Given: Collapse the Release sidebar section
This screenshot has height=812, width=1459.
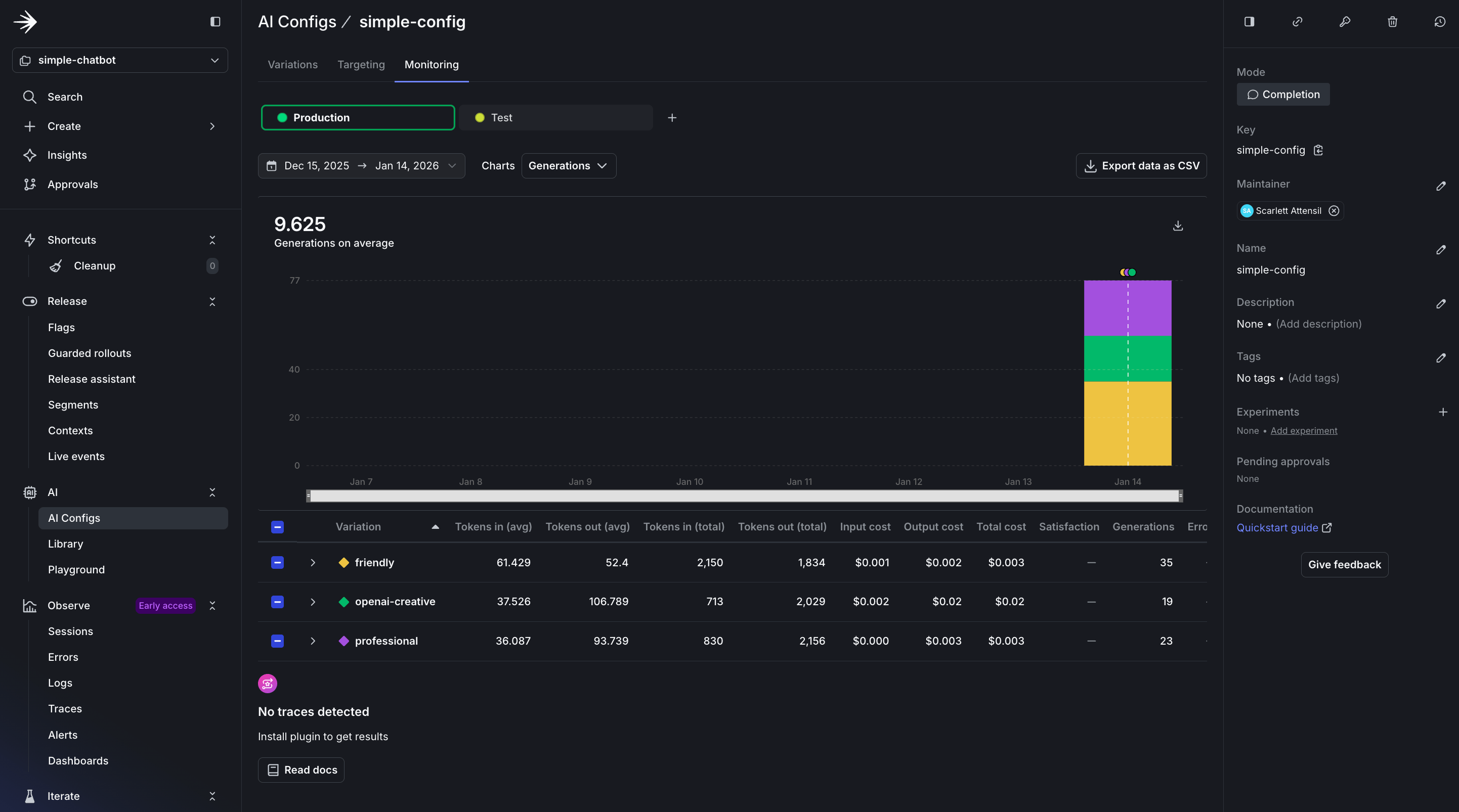Looking at the screenshot, I should 212,301.
